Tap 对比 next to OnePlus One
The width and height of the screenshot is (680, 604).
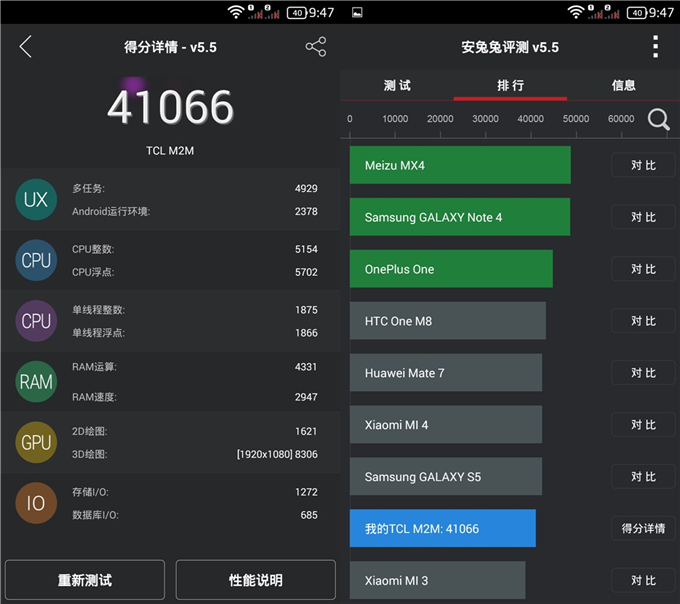[643, 269]
